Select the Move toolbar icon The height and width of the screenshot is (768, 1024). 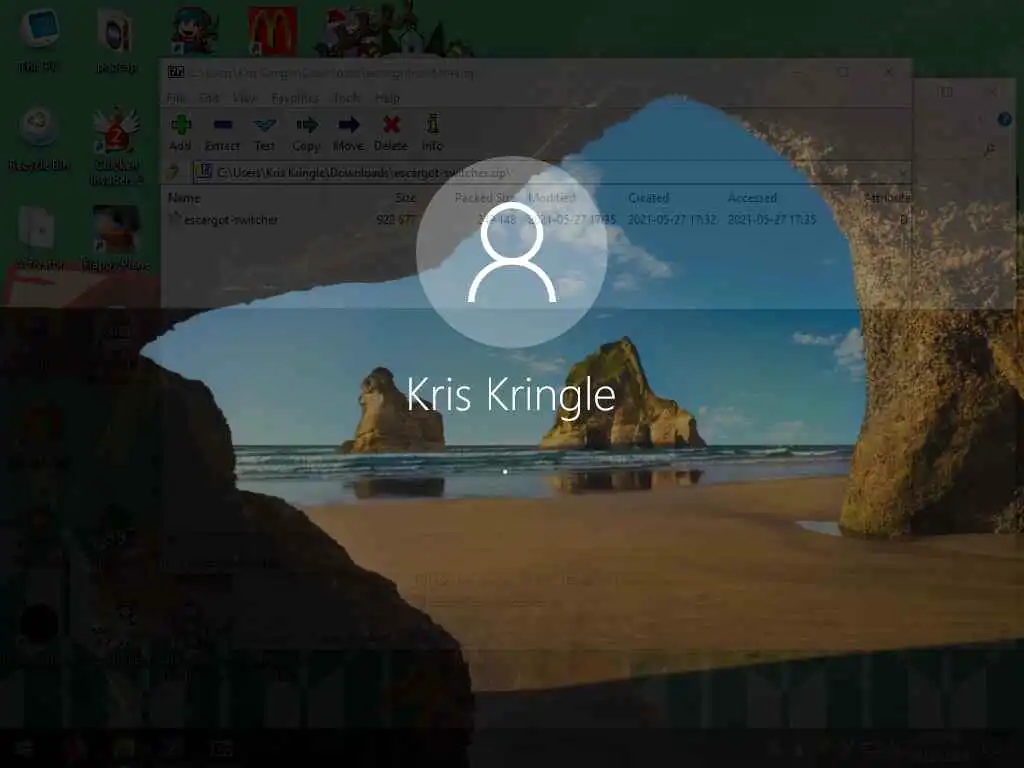348,133
